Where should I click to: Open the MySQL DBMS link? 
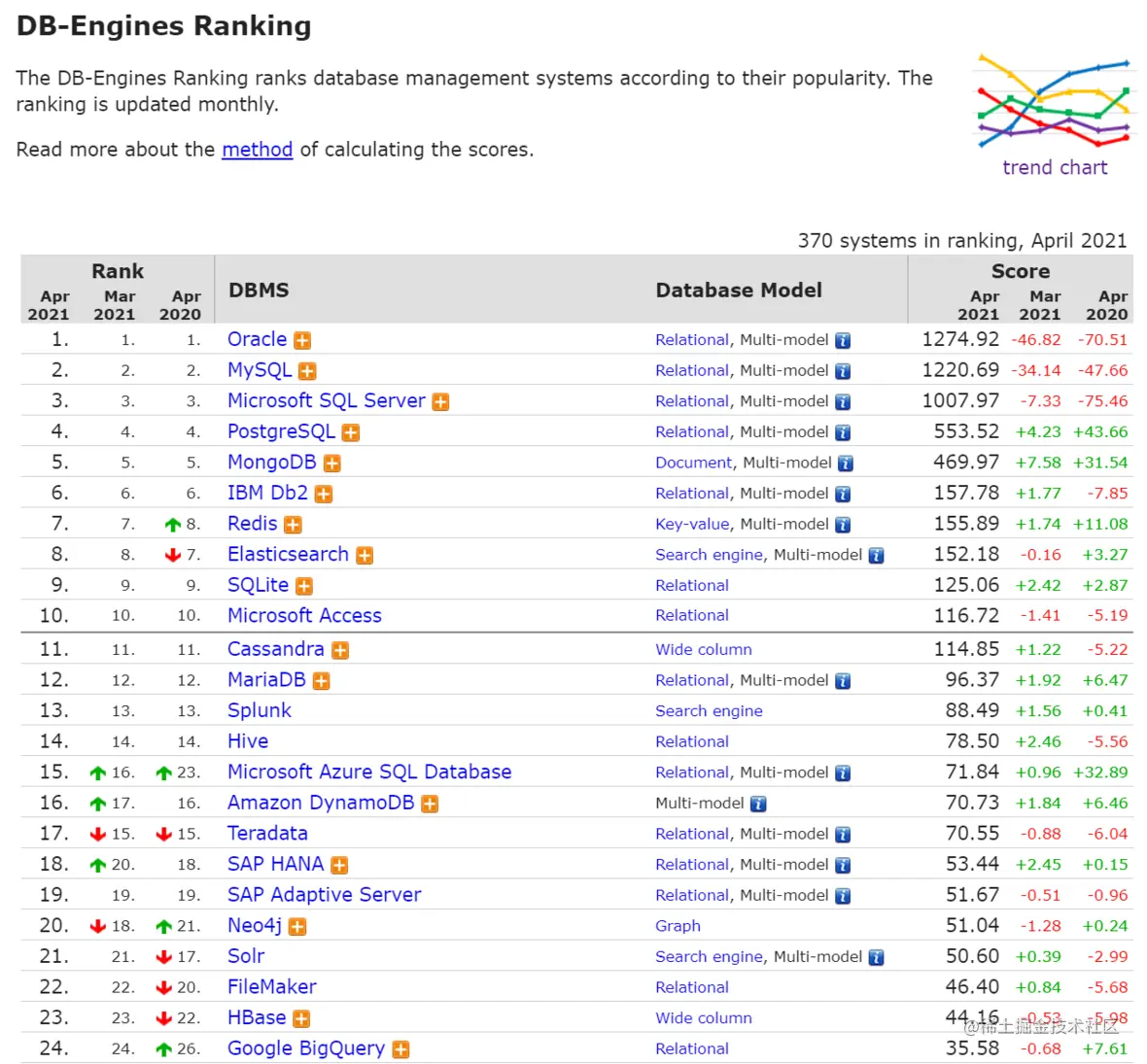(x=260, y=370)
